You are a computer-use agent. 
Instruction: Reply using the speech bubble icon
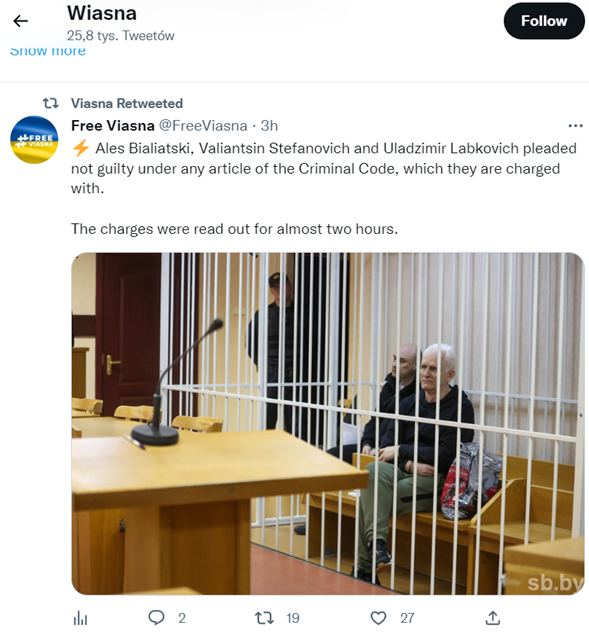pyautogui.click(x=156, y=617)
